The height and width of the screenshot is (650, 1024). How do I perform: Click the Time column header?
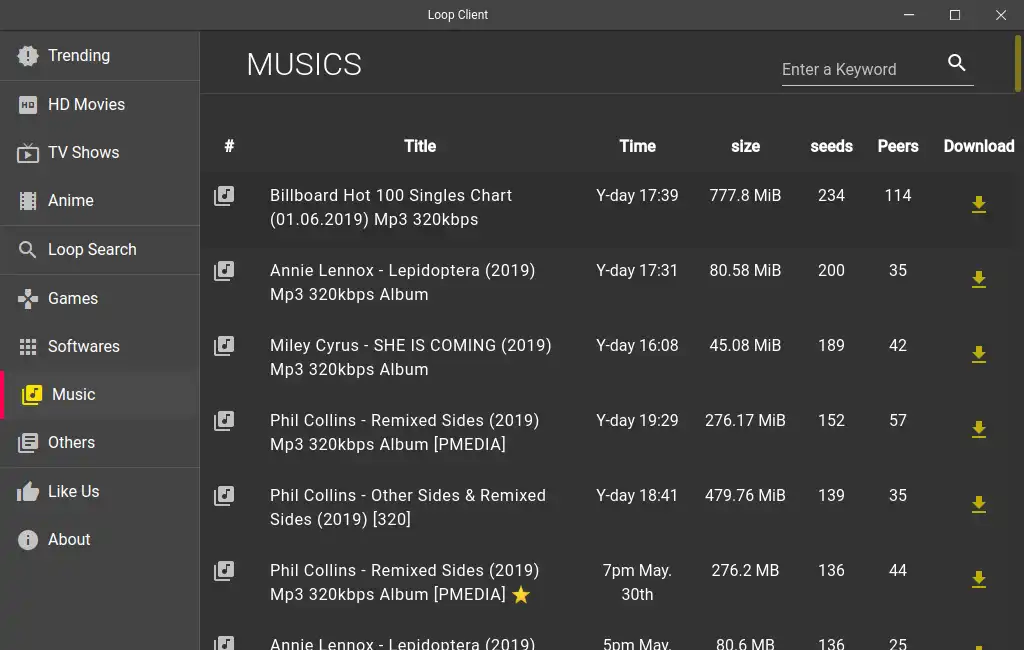coord(637,146)
